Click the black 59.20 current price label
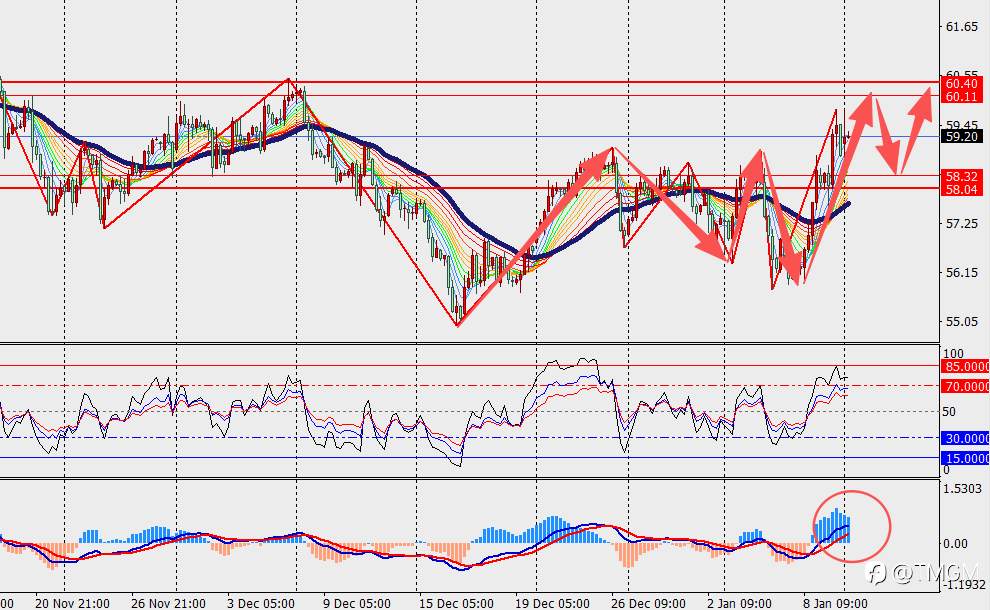Screen dimensions: 990x610 coord(962,136)
